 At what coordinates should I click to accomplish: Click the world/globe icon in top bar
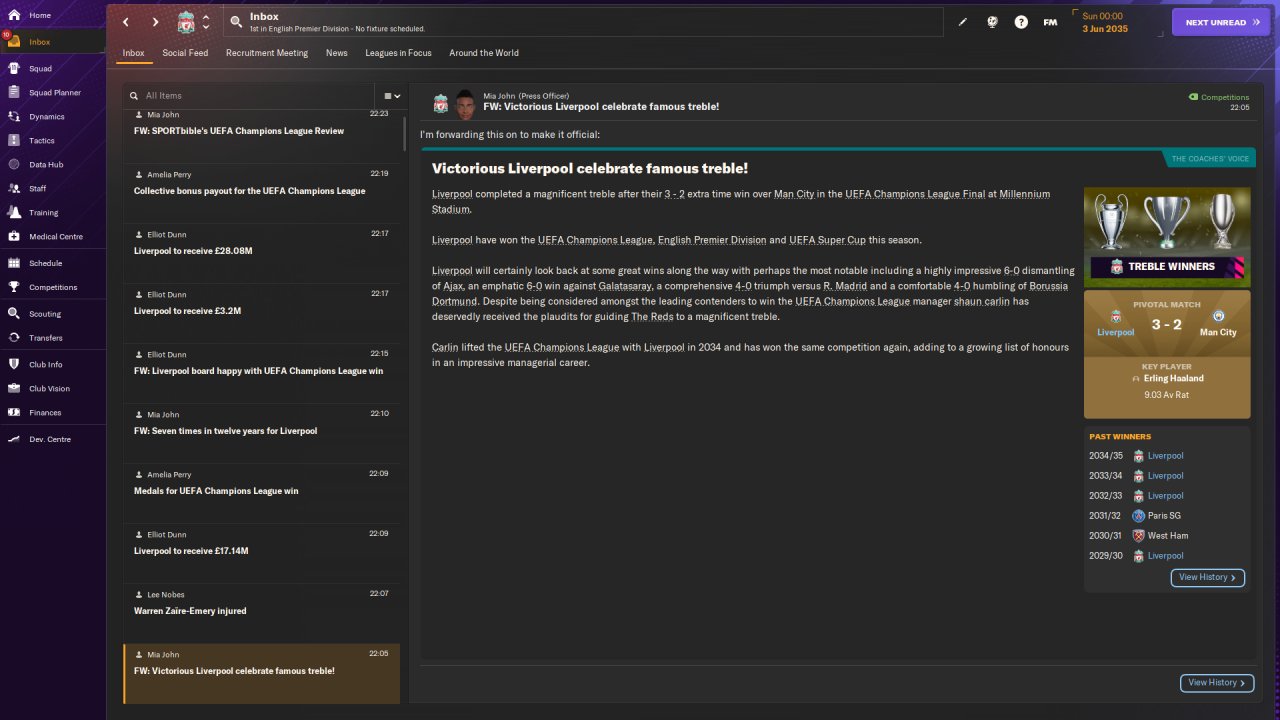[992, 22]
